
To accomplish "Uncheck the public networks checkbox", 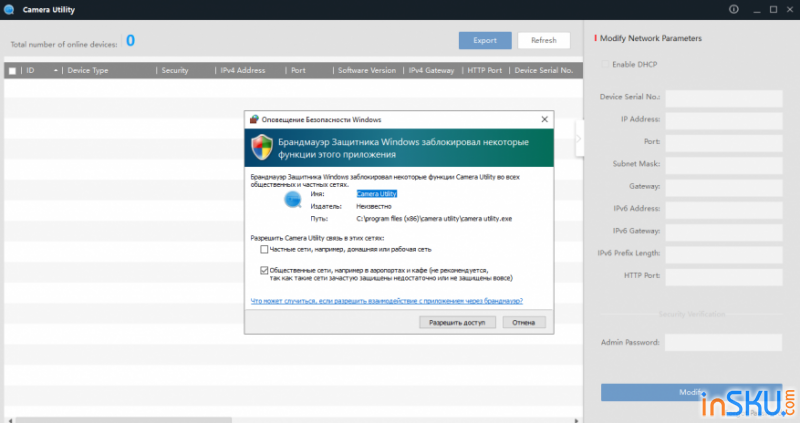I will click(264, 270).
